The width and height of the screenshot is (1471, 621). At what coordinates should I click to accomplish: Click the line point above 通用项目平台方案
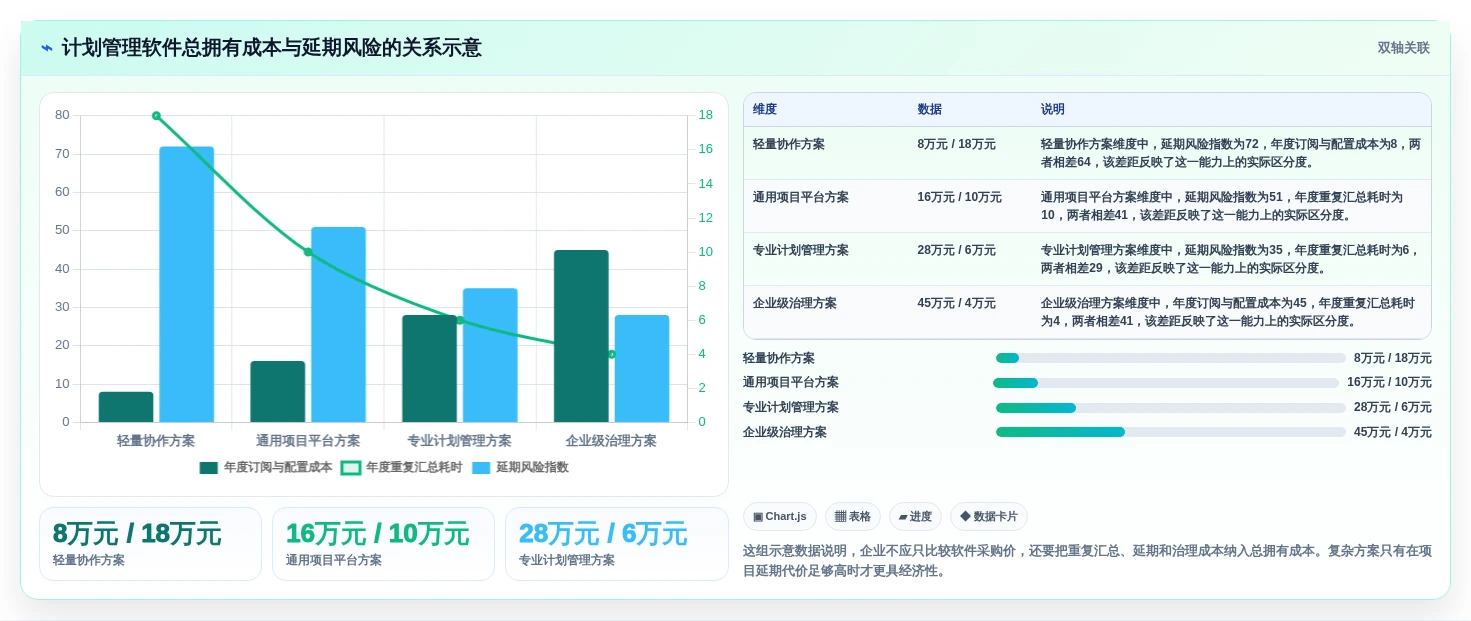tap(308, 252)
